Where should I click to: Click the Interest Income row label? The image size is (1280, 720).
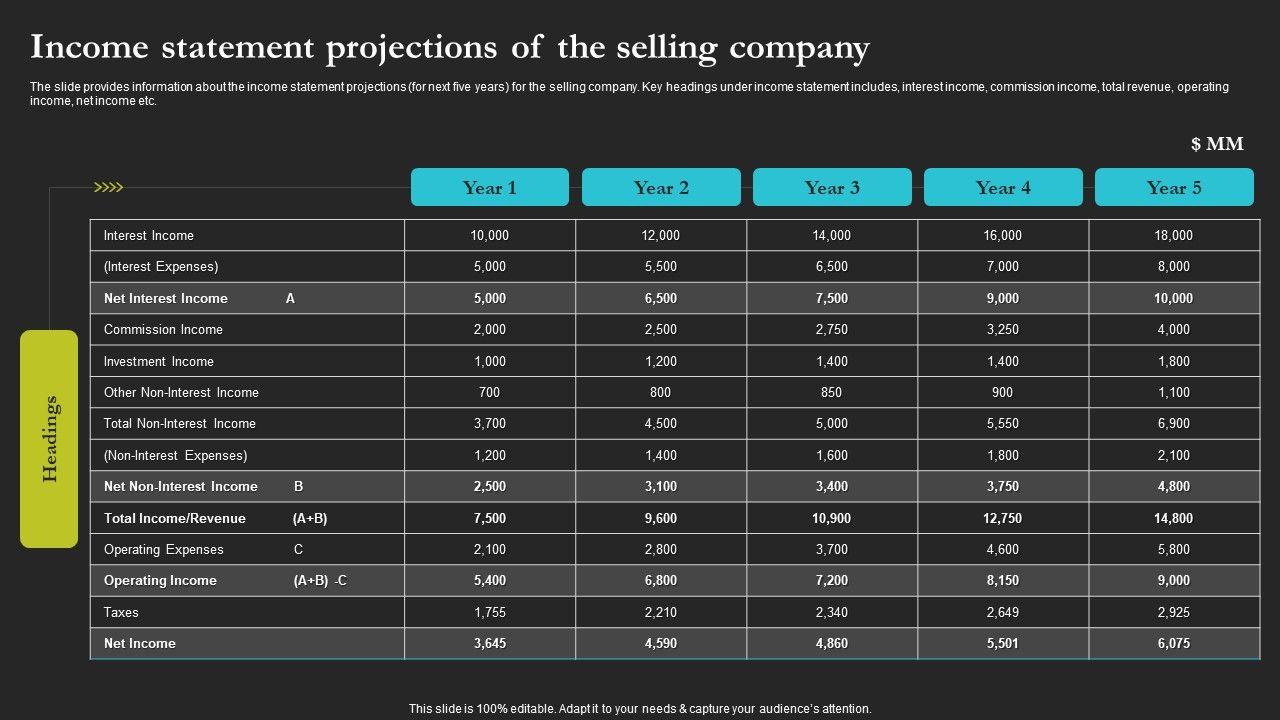pos(149,236)
